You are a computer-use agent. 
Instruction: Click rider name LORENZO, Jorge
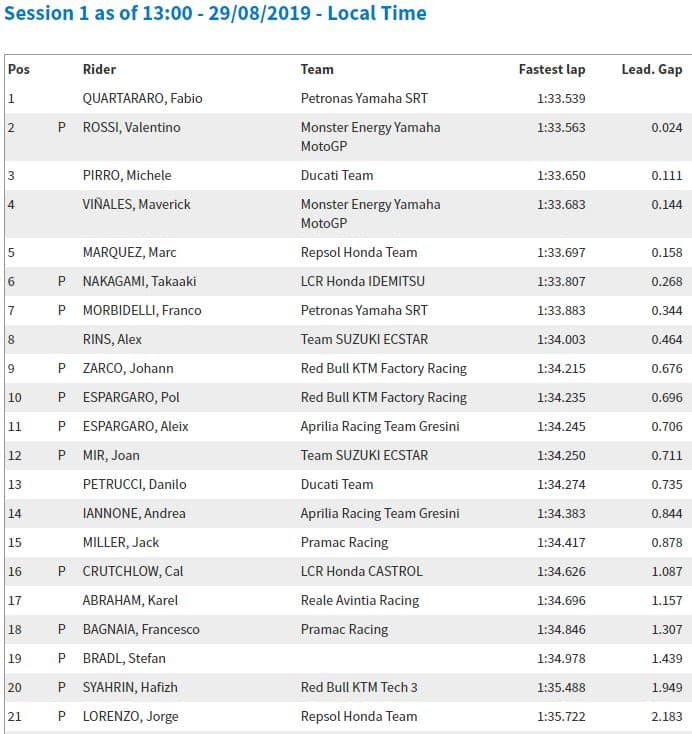[131, 716]
